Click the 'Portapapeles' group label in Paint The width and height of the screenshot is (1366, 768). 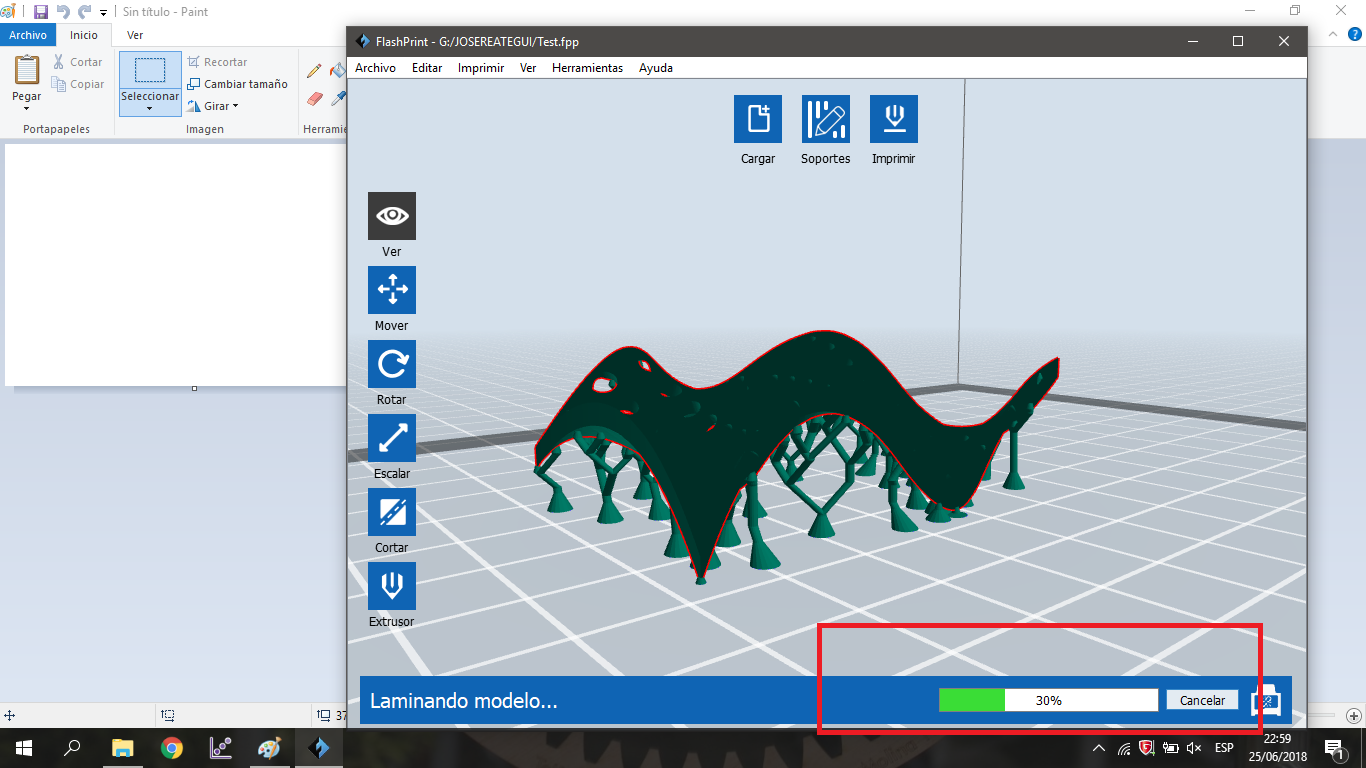(56, 129)
